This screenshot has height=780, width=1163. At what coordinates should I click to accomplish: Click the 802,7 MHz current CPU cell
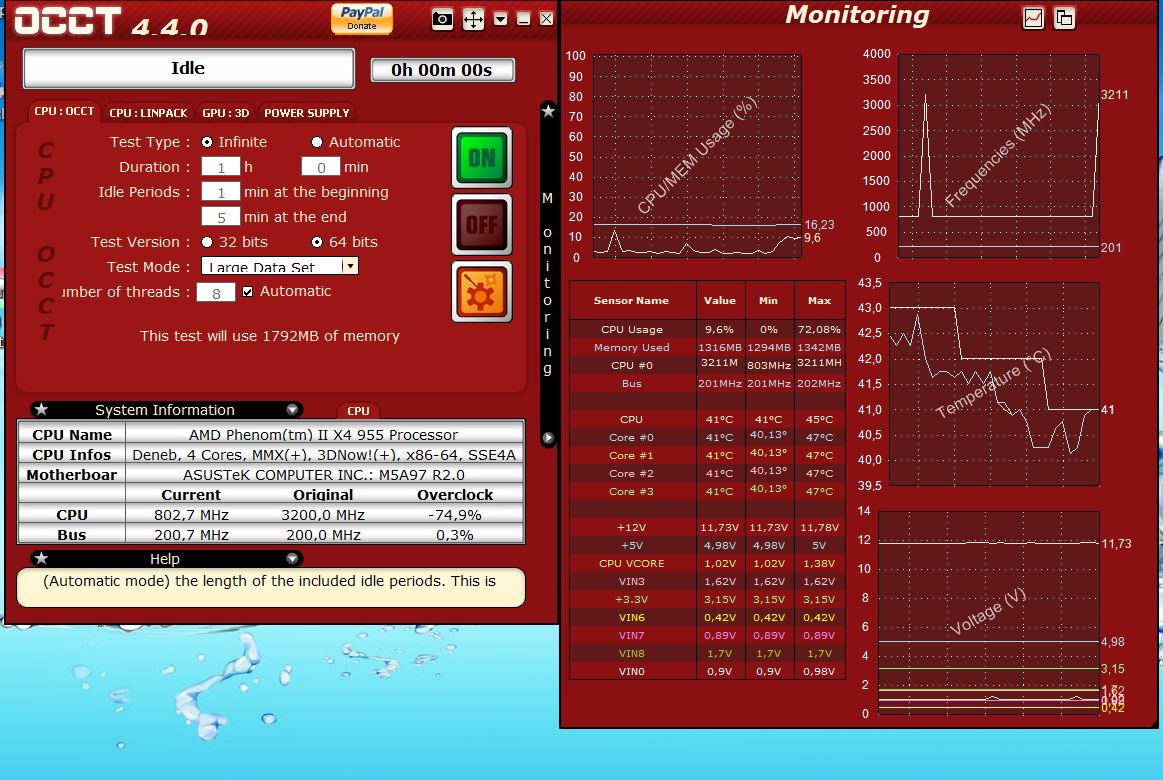point(191,515)
